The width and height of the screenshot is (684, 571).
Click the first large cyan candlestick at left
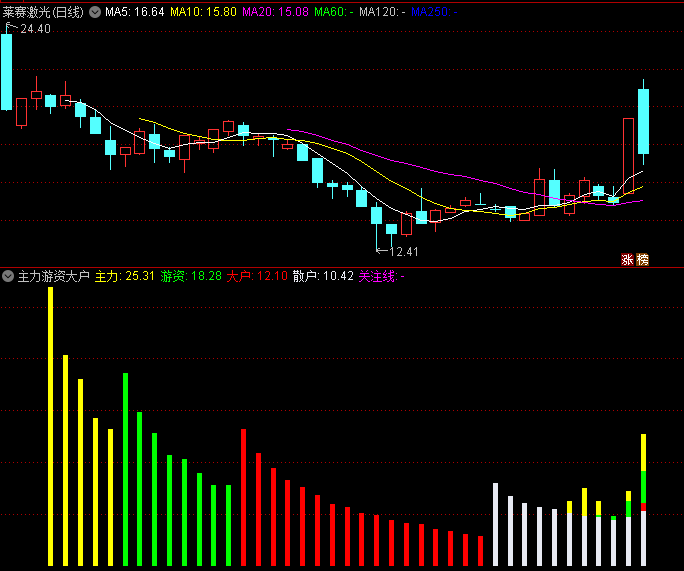pyautogui.click(x=7, y=72)
